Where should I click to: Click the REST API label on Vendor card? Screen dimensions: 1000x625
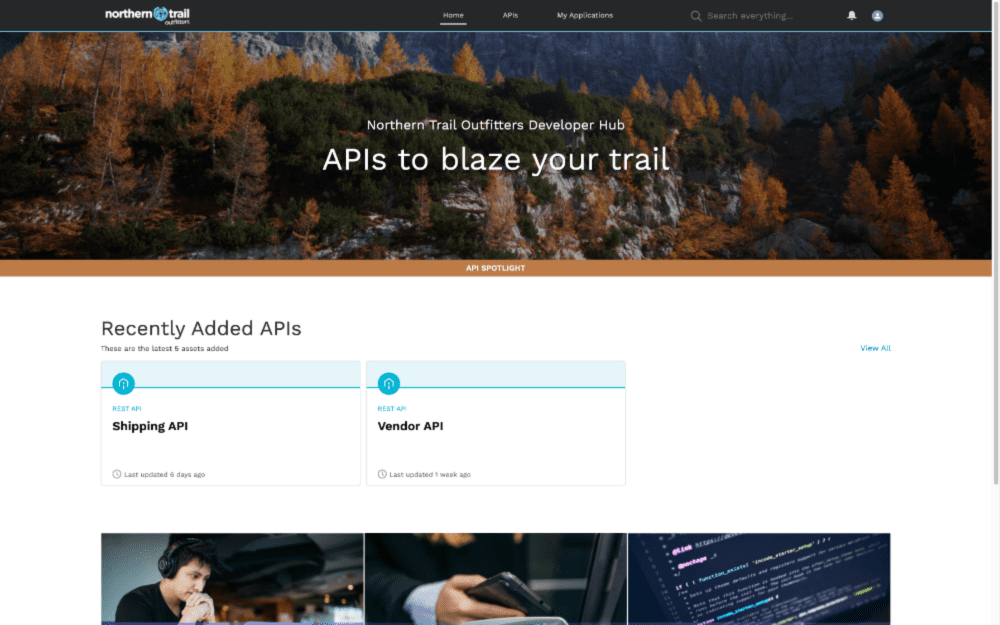point(391,408)
